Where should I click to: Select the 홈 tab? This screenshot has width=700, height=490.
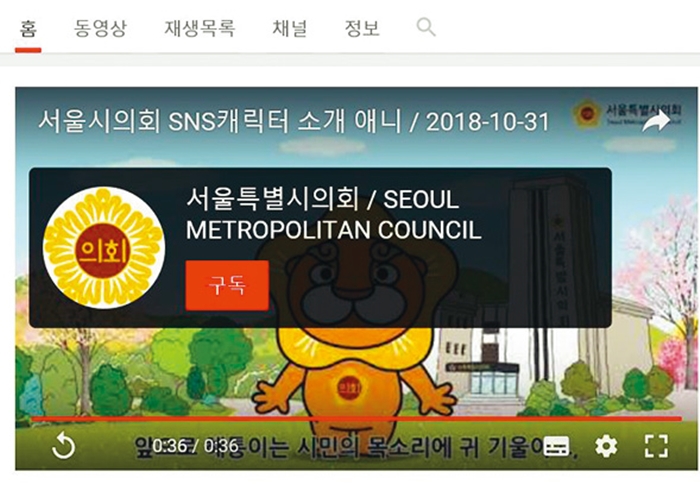coord(28,29)
